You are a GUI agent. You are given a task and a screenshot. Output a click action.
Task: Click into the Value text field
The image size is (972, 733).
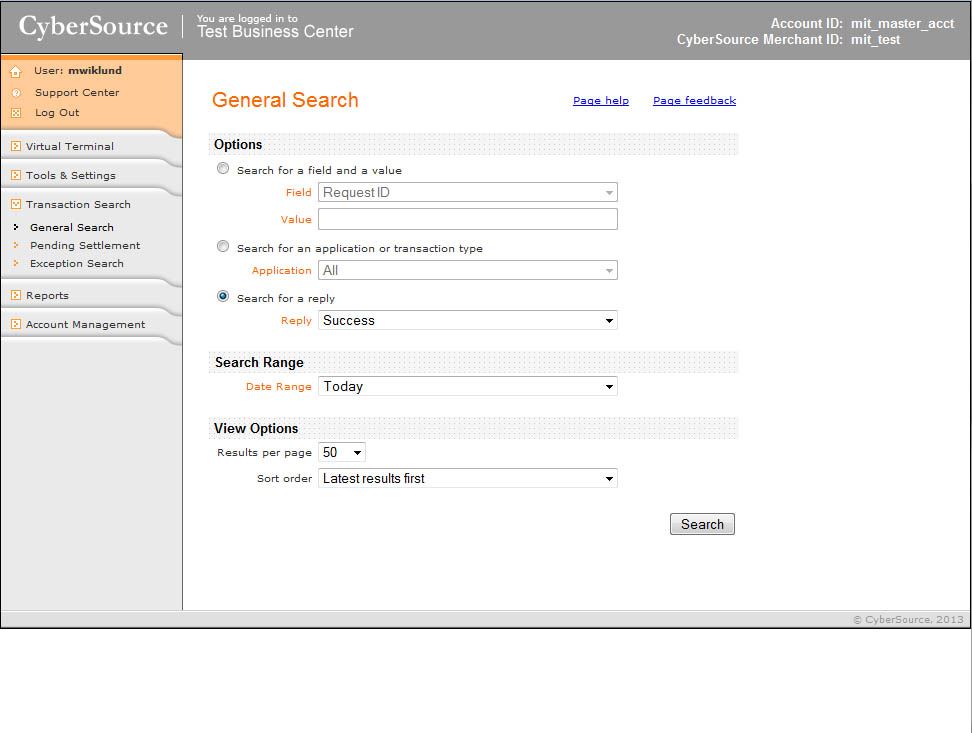[467, 219]
